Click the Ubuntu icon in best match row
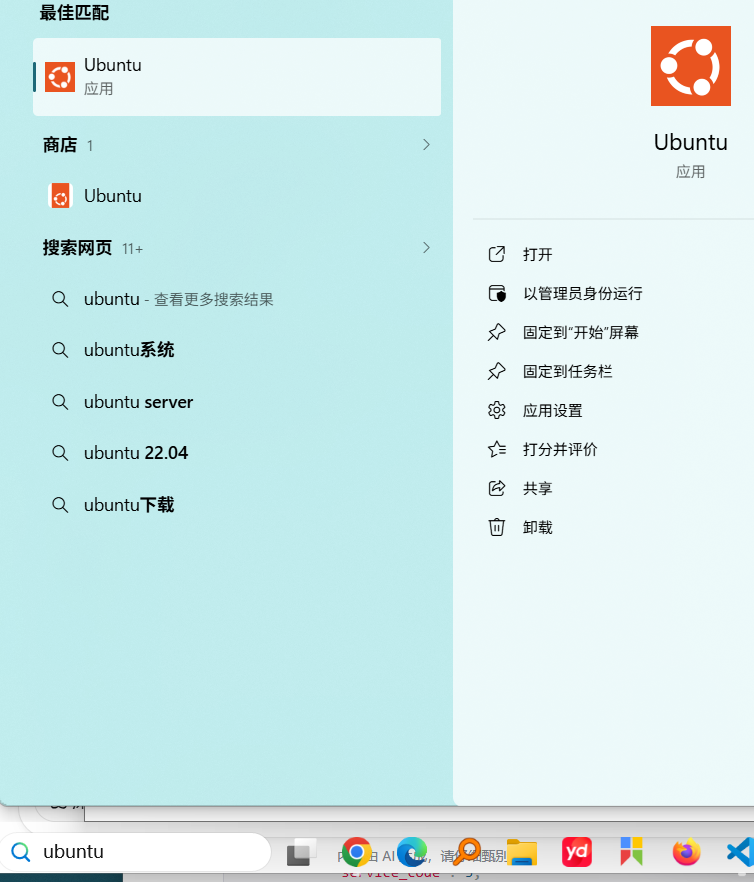 60,76
